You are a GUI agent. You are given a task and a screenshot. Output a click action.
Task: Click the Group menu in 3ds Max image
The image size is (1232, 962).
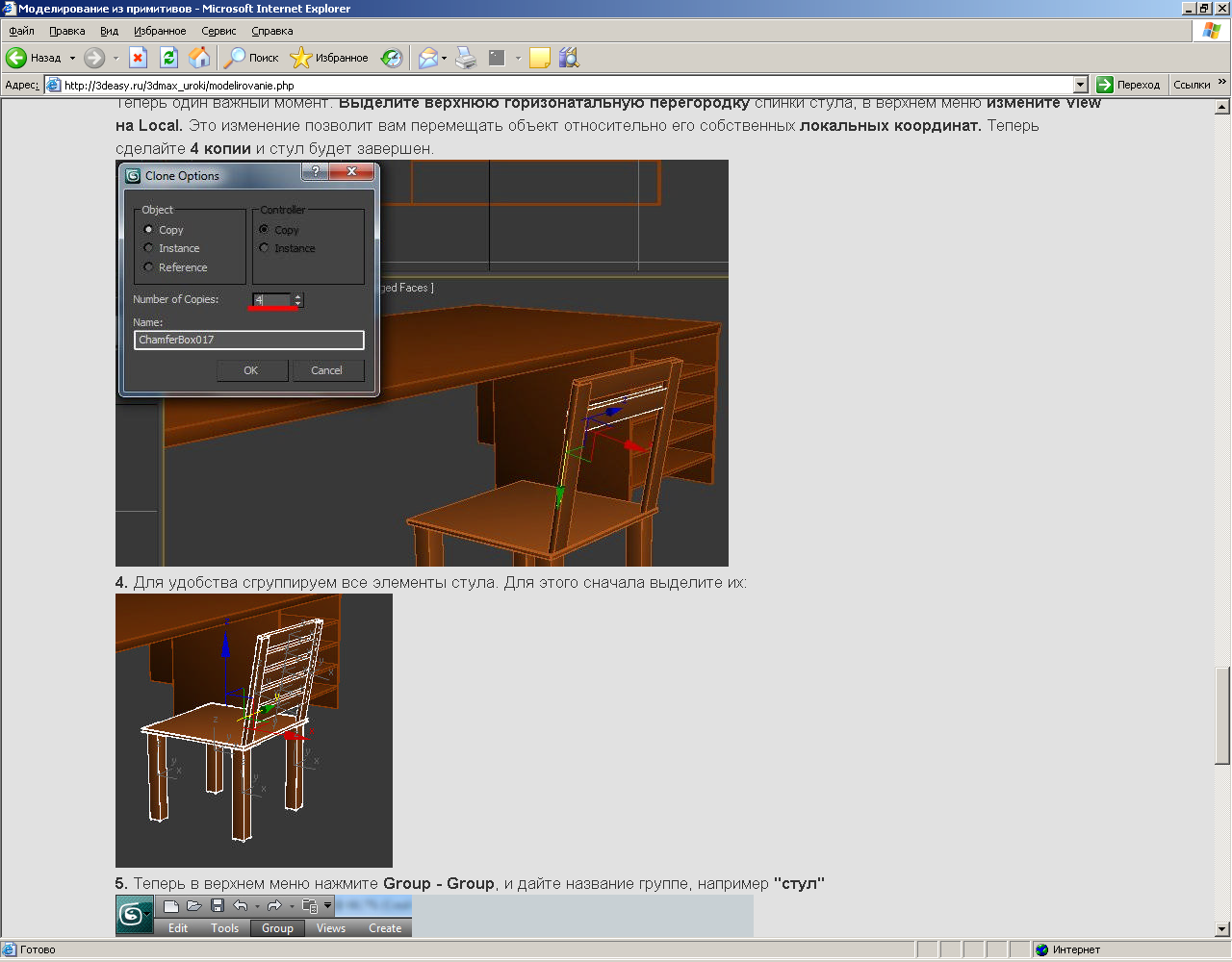click(277, 928)
